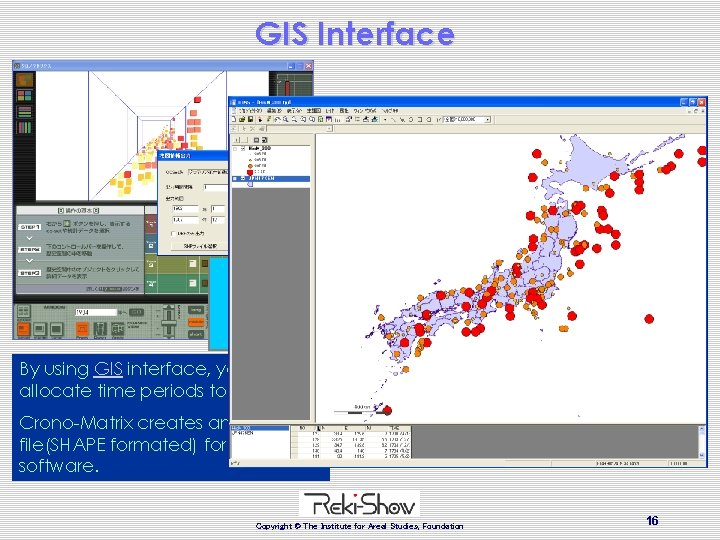Screen dimensions: 720x540
Task: Click the middle orange square button in Crono-Matrix controls
Action: click(82, 329)
